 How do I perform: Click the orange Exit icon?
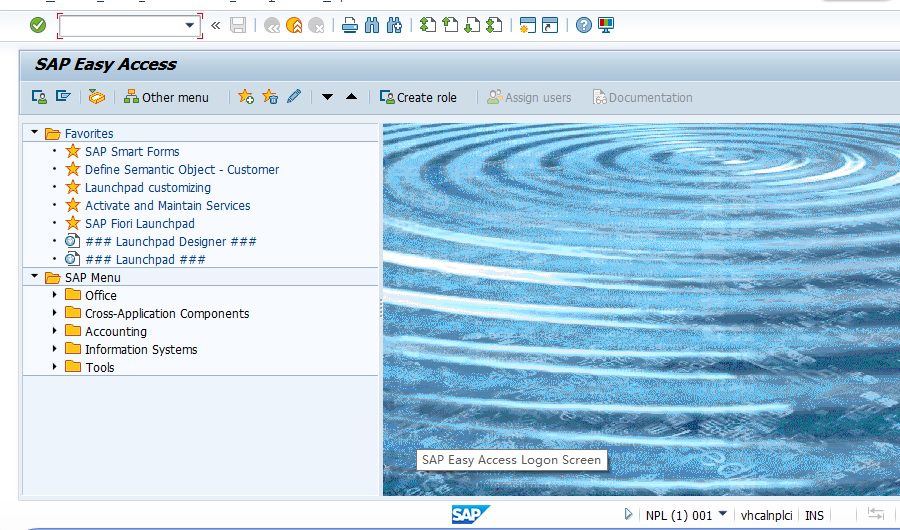[294, 25]
